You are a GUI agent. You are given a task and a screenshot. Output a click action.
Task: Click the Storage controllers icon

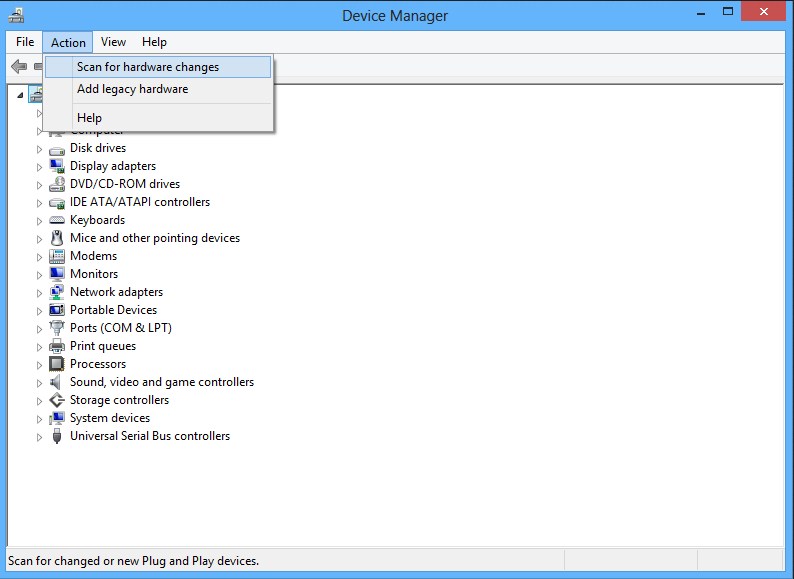point(57,400)
